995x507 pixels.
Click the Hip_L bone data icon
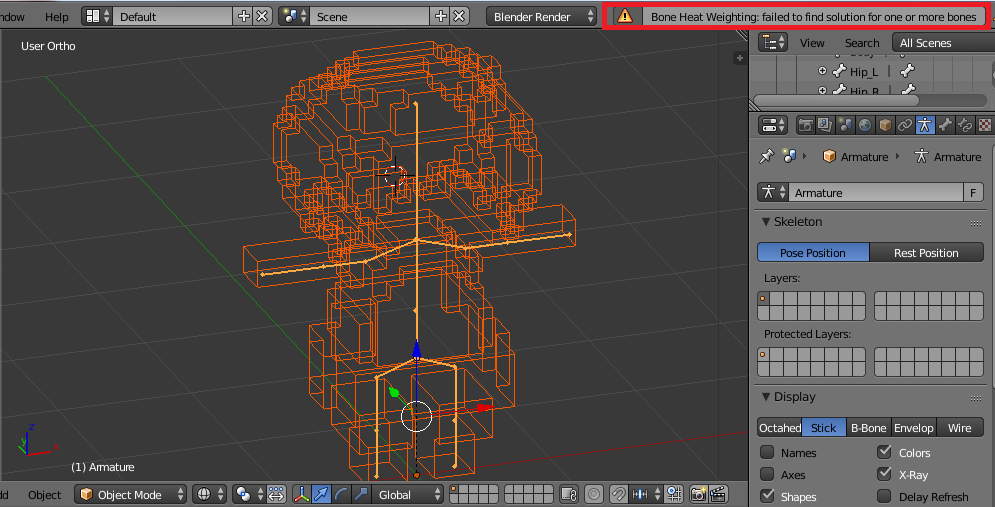tap(908, 71)
